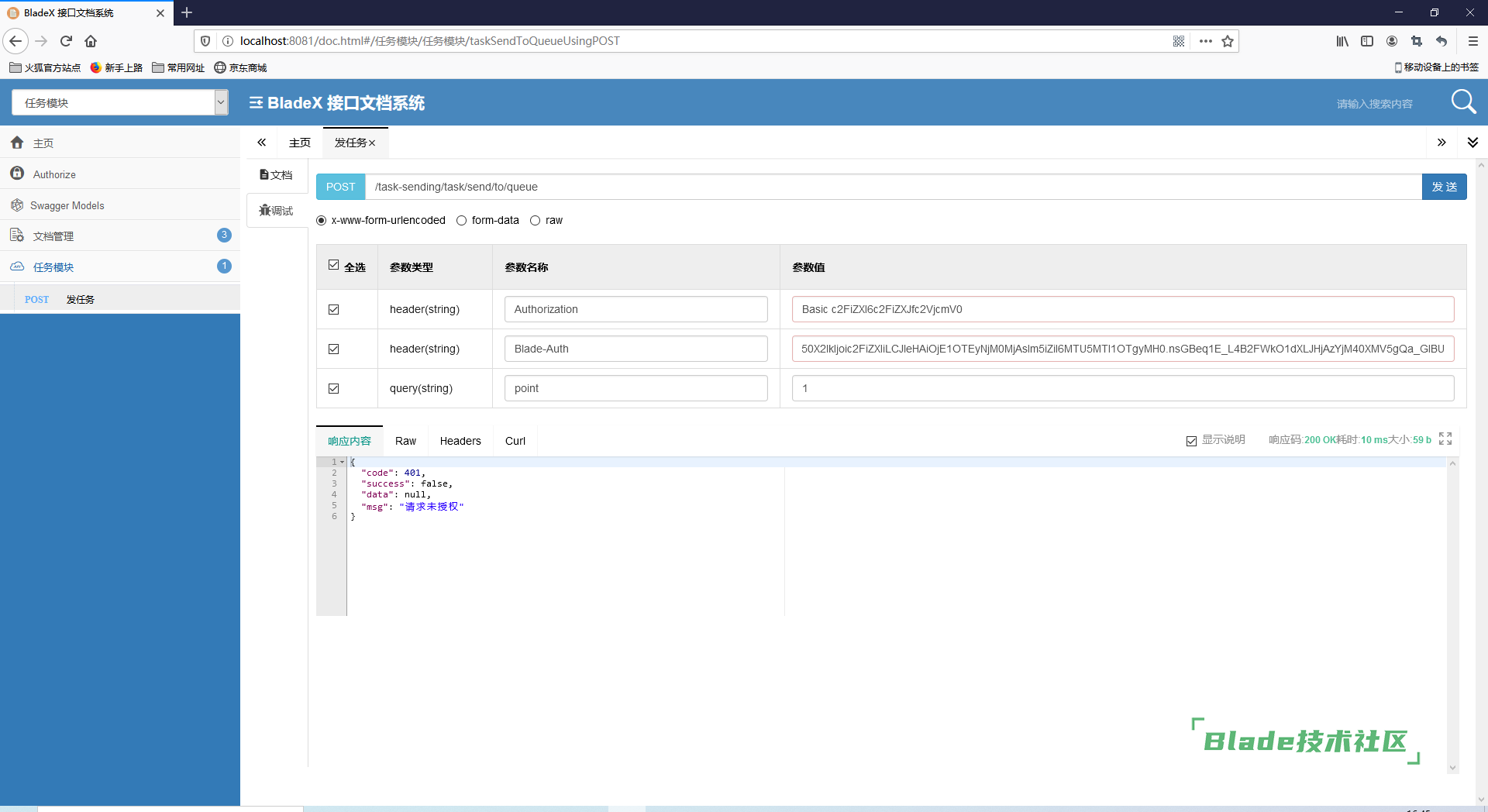Click the Blade-Auth value field
Screen dimensions: 1488x812
pyautogui.click(x=1123, y=349)
